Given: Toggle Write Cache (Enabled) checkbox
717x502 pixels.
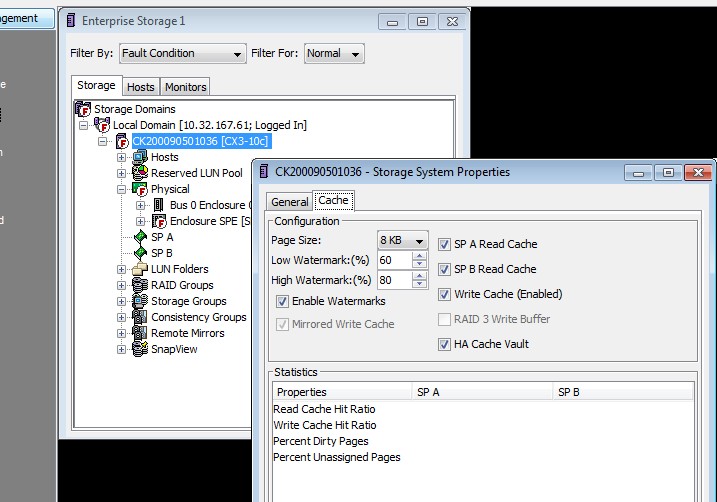Looking at the screenshot, I should click(444, 294).
